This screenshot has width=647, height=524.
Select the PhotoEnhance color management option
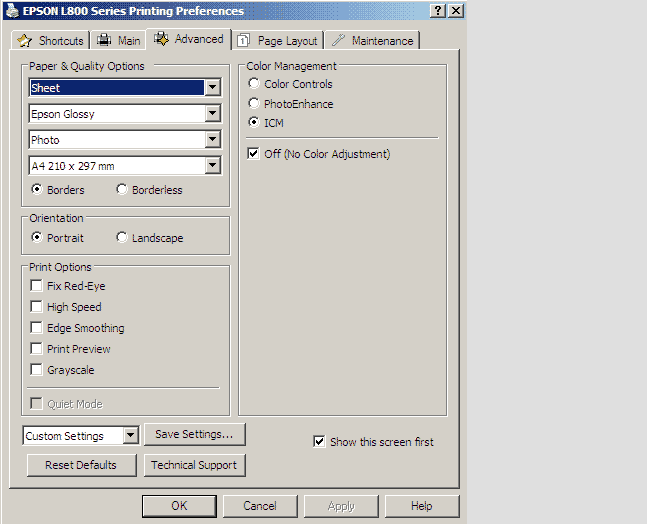(254, 104)
